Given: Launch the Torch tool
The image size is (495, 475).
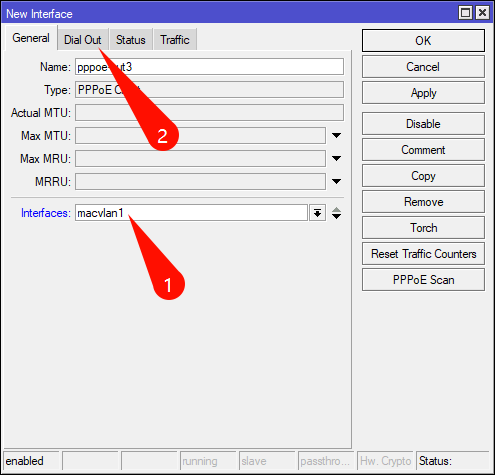Looking at the screenshot, I should 423,228.
